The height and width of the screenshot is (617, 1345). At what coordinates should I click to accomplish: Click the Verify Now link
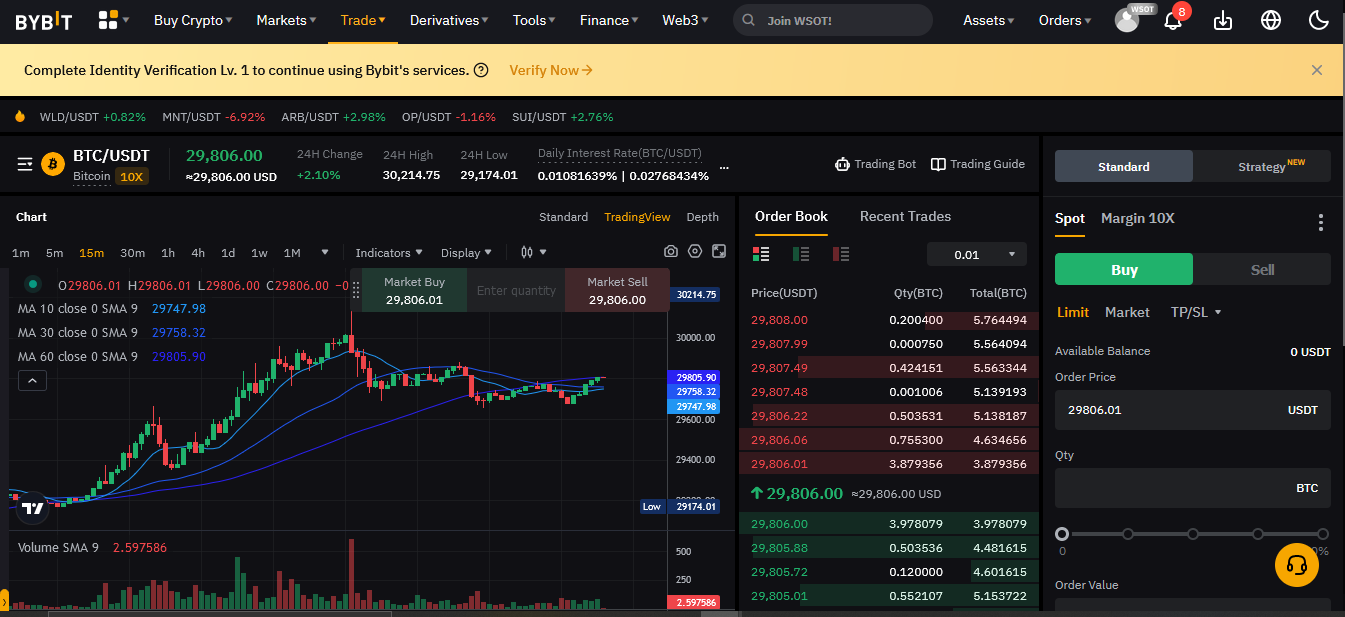tap(550, 69)
